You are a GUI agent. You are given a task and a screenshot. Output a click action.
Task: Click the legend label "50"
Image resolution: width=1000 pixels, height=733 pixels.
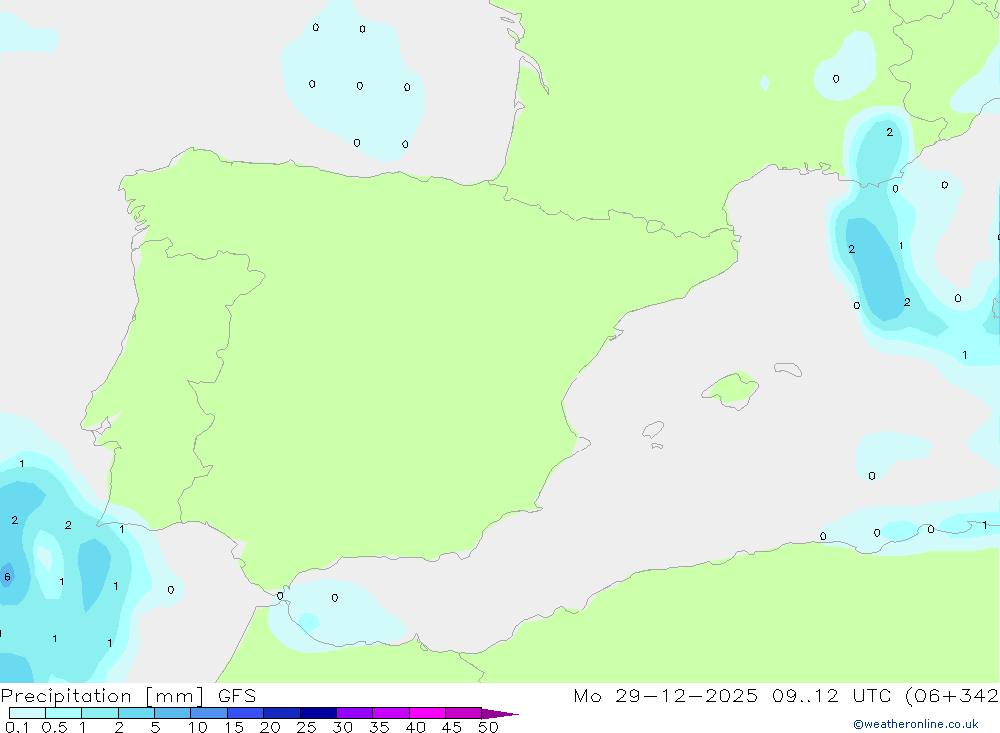pyautogui.click(x=489, y=727)
